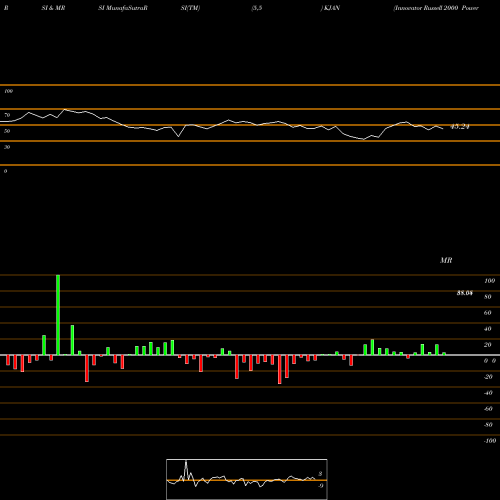Click the longest red MR histogram bar
This screenshot has height=500, width=500.
[x=280, y=370]
